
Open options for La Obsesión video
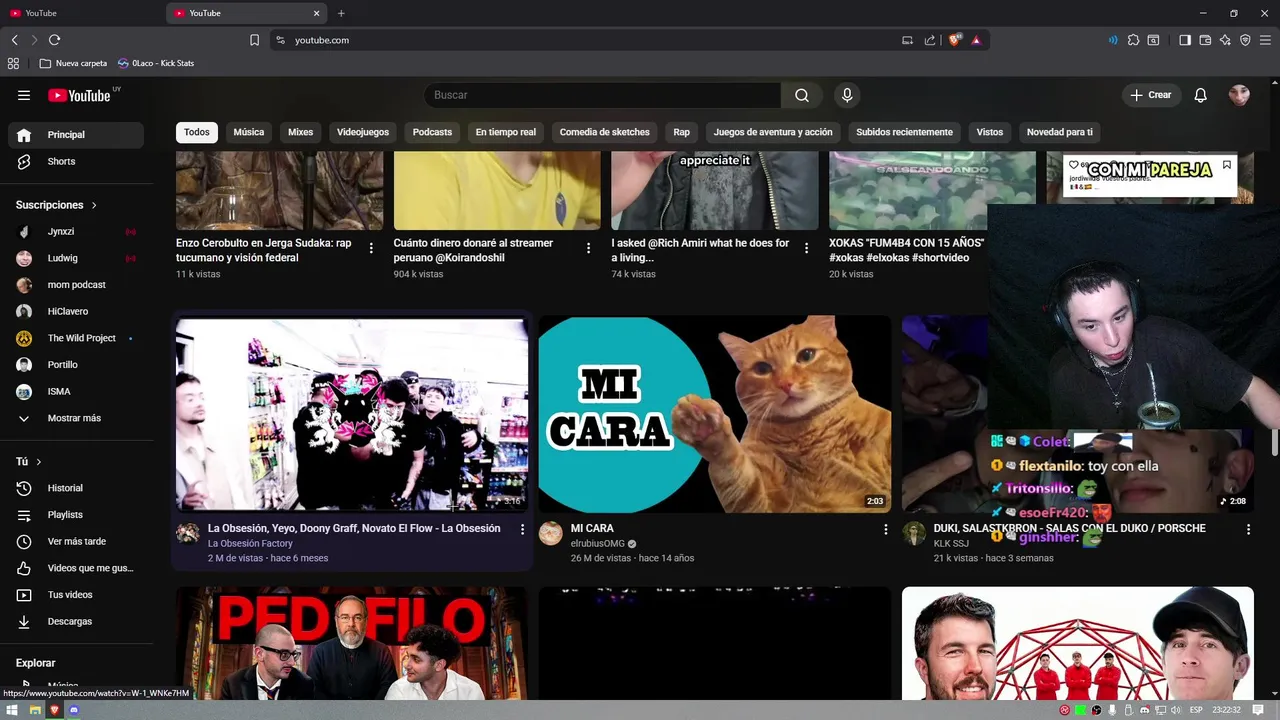[522, 529]
